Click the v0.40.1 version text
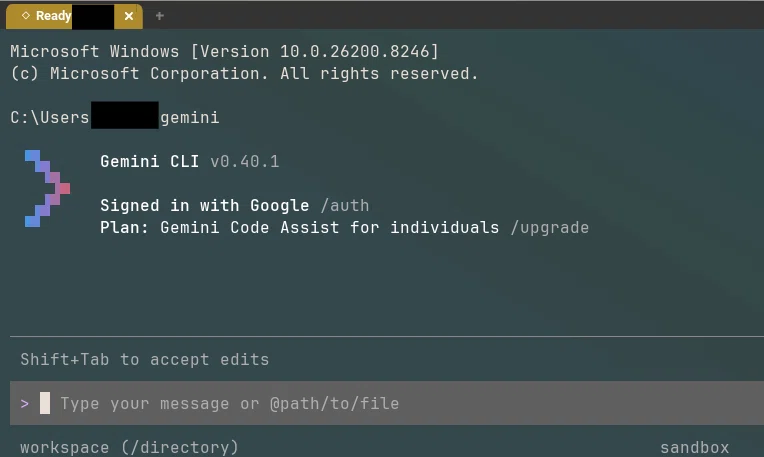This screenshot has height=457, width=764. click(245, 161)
